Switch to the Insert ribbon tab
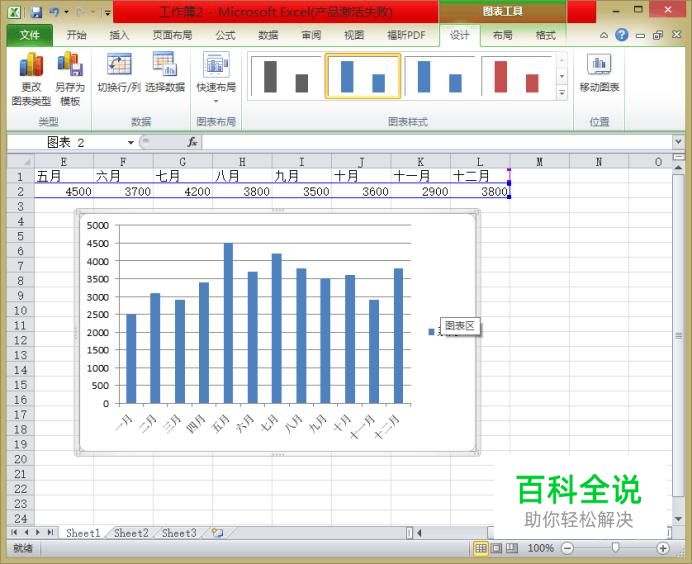This screenshot has width=692, height=564. click(119, 35)
